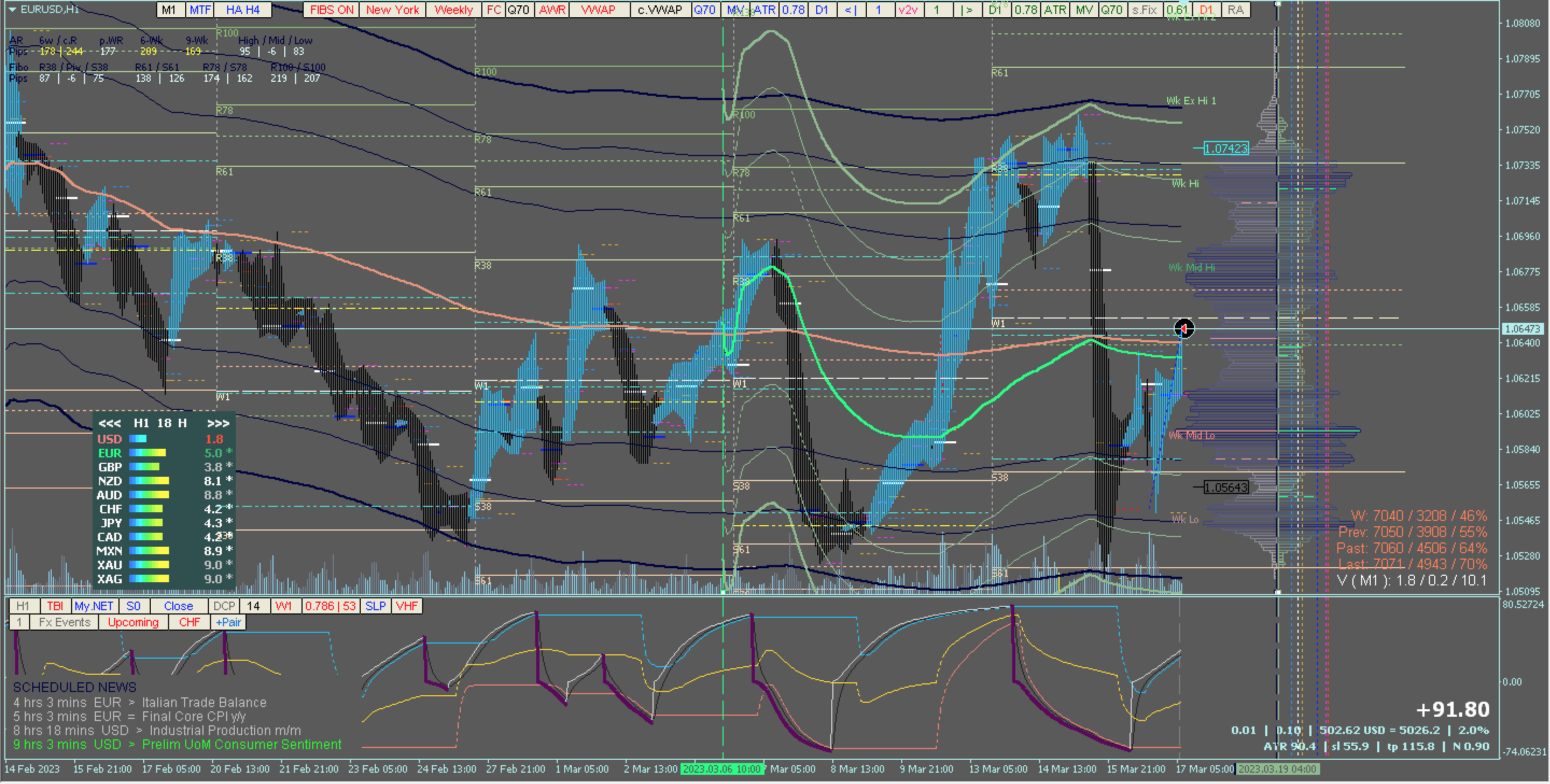Click the '<<<' arrow in the currency strength panel
1550x784 pixels.
(x=109, y=424)
